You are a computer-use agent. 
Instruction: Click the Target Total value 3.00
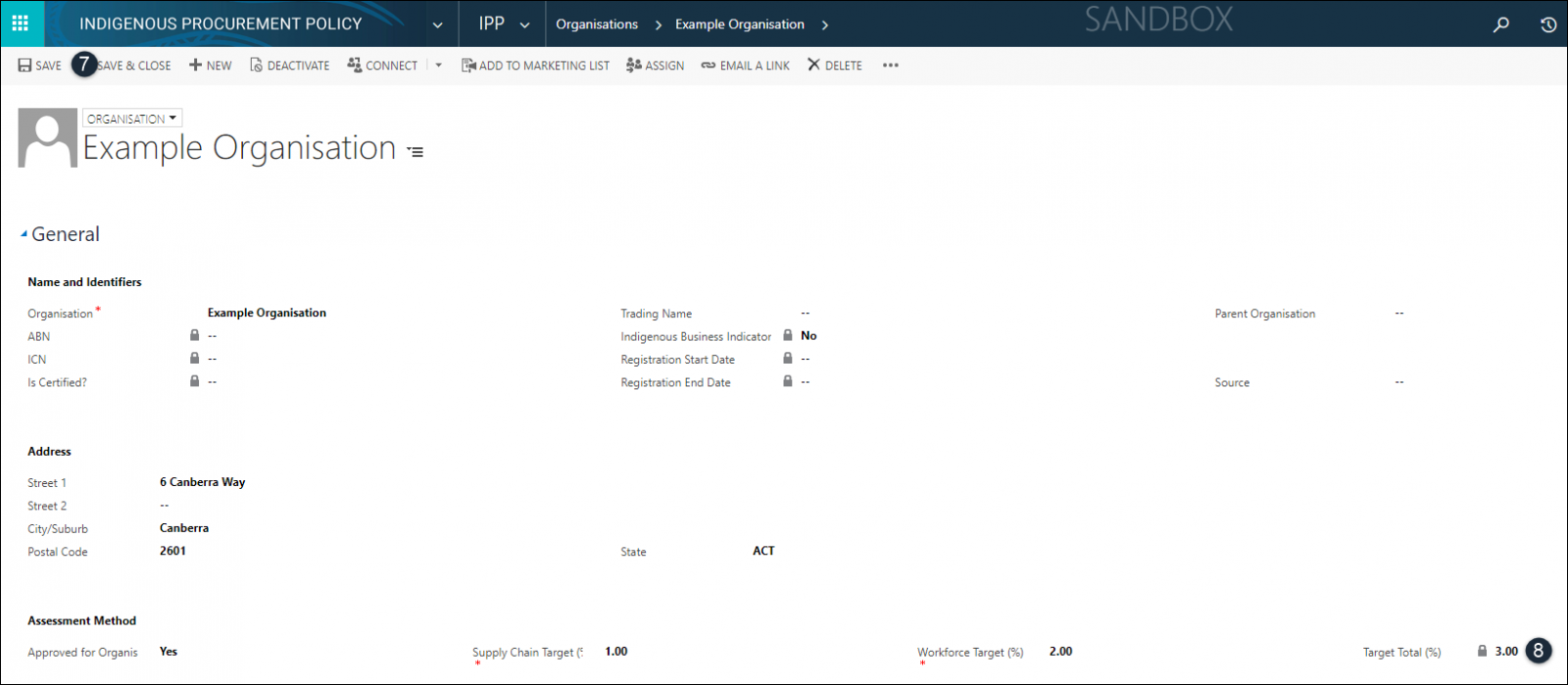click(x=1506, y=652)
